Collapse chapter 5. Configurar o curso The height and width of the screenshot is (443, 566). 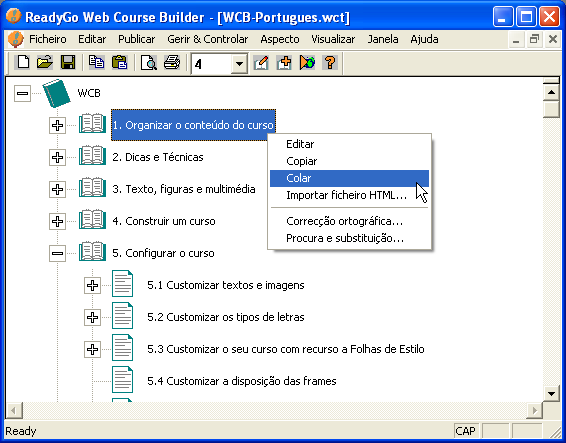point(57,253)
